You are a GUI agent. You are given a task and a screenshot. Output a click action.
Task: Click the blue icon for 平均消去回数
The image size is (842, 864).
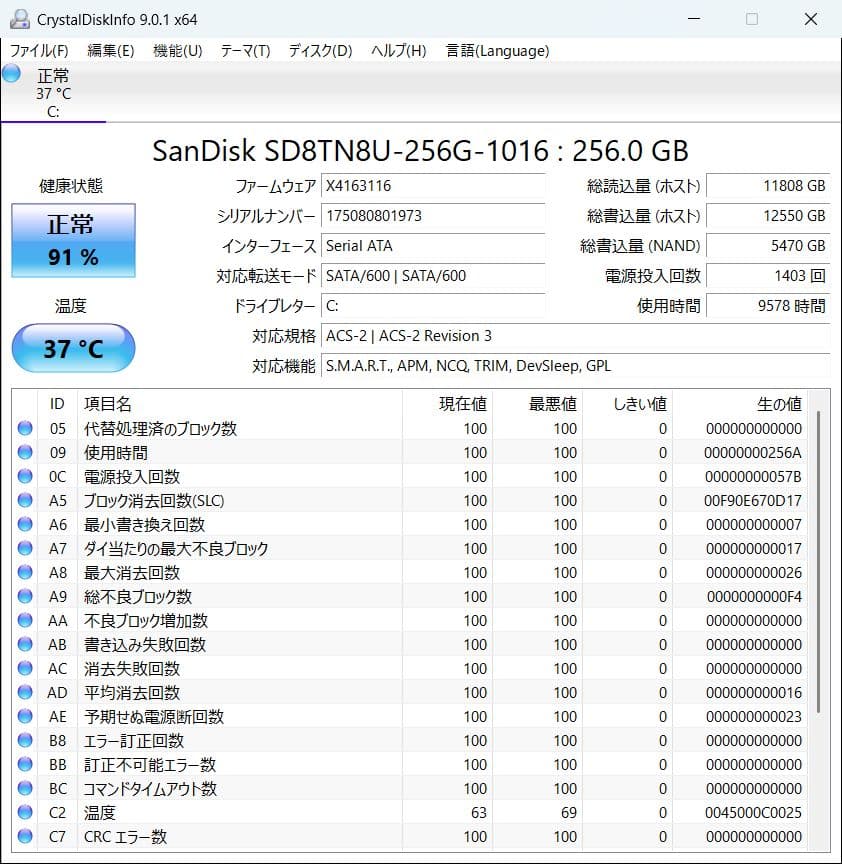[24, 692]
